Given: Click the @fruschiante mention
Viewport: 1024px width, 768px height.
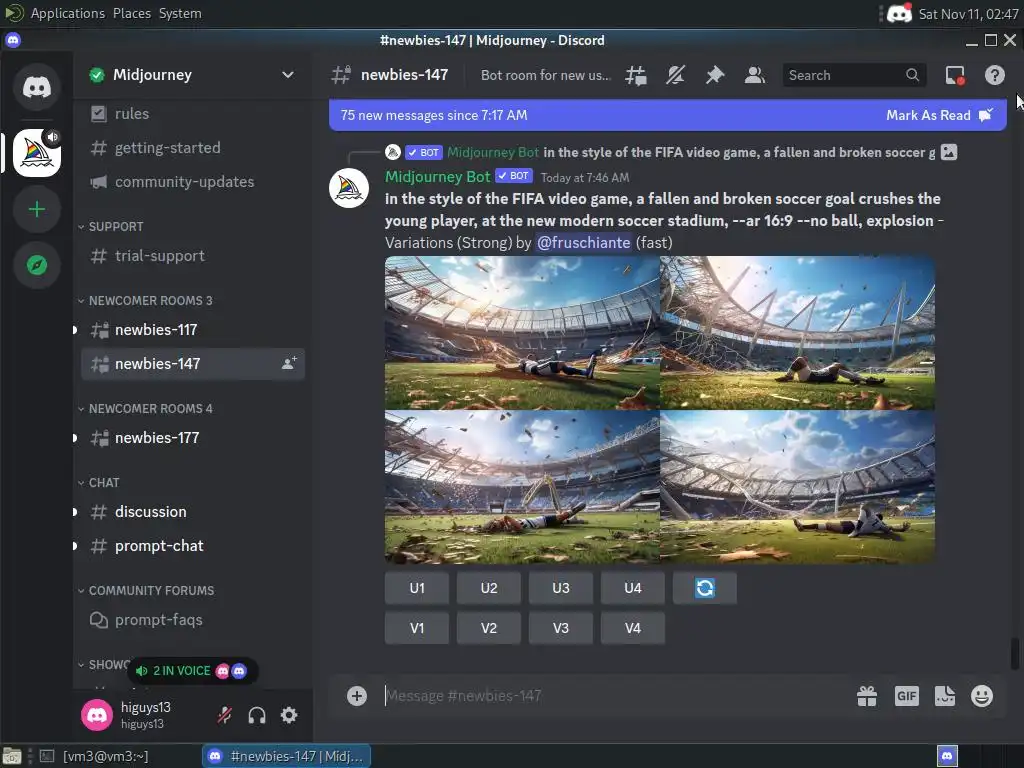Looking at the screenshot, I should (x=583, y=243).
